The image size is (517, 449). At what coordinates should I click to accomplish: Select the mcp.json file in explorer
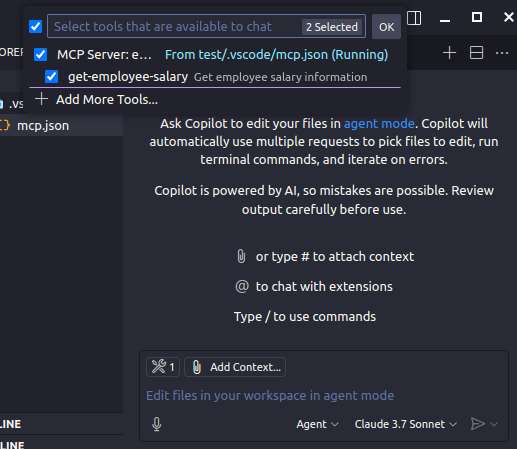[x=43, y=126]
